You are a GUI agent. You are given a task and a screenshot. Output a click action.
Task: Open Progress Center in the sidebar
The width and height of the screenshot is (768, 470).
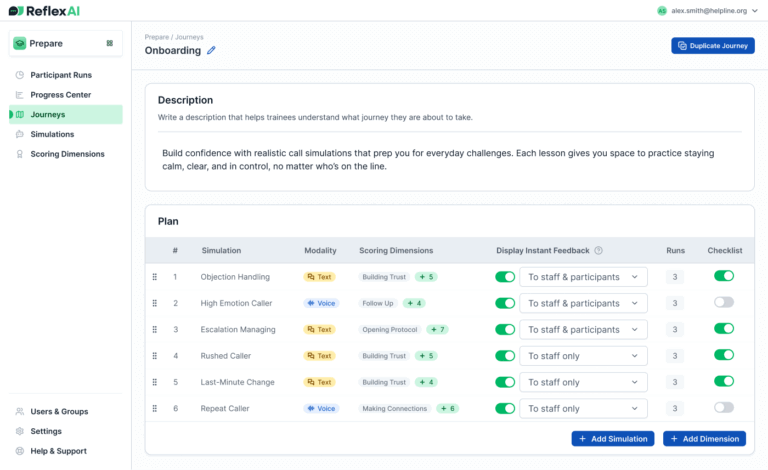point(66,95)
